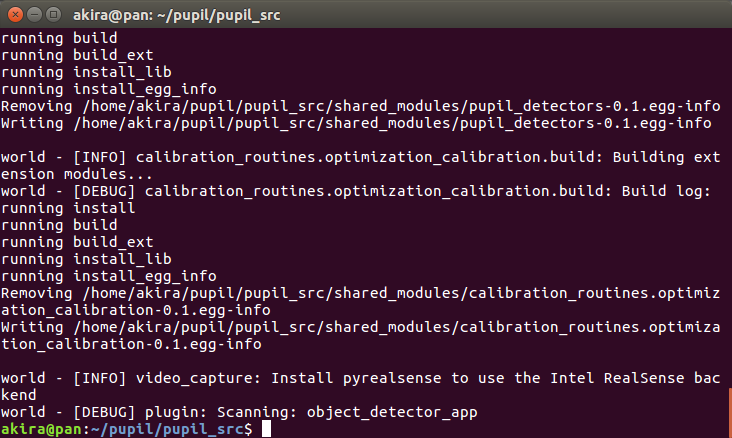Click the 'Intel RealSense' text

click(617, 378)
